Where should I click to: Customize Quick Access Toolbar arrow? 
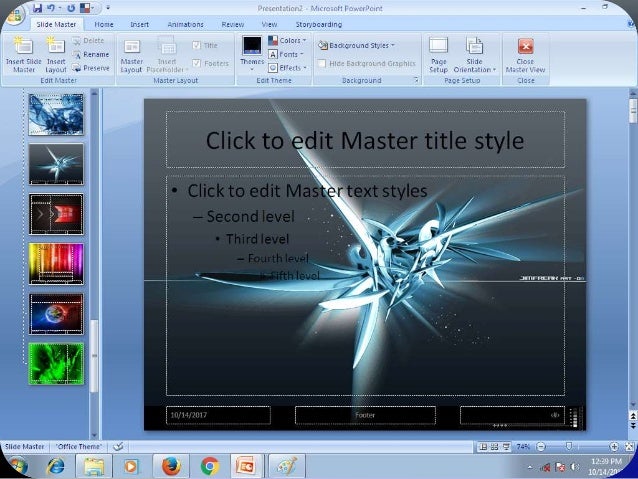point(108,8)
